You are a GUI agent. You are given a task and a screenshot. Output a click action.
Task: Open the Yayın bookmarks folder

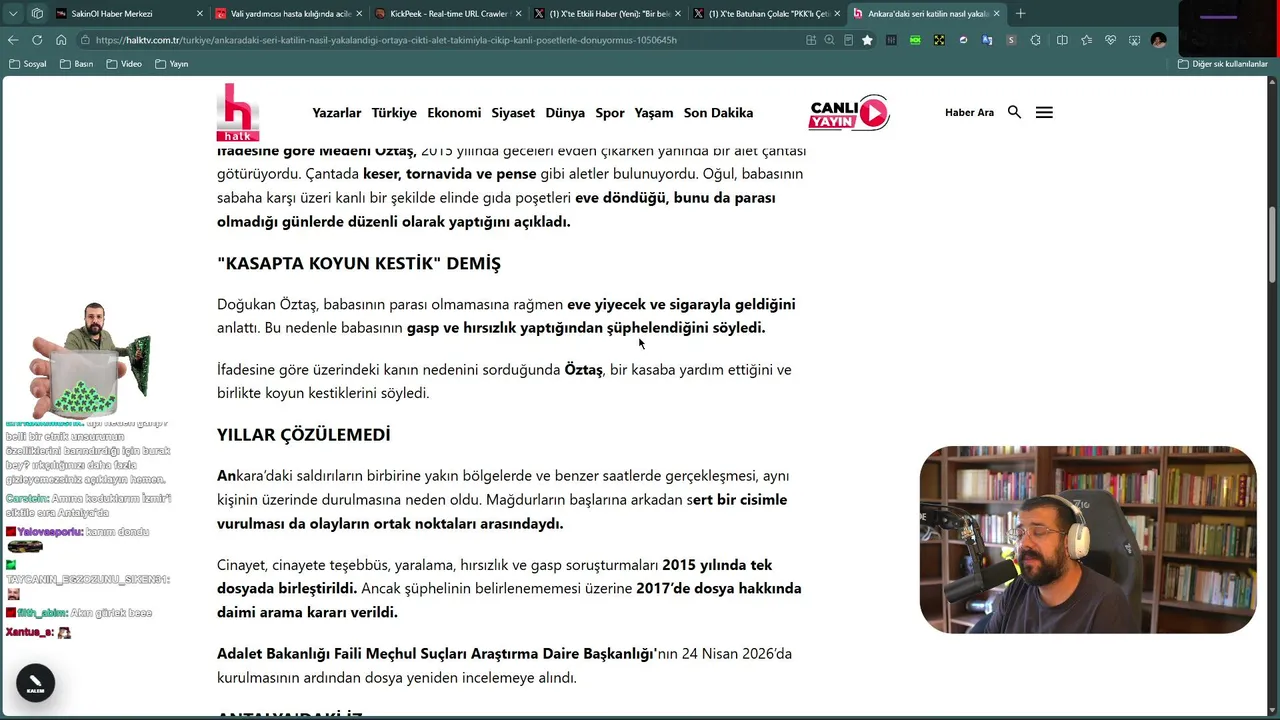coord(171,64)
